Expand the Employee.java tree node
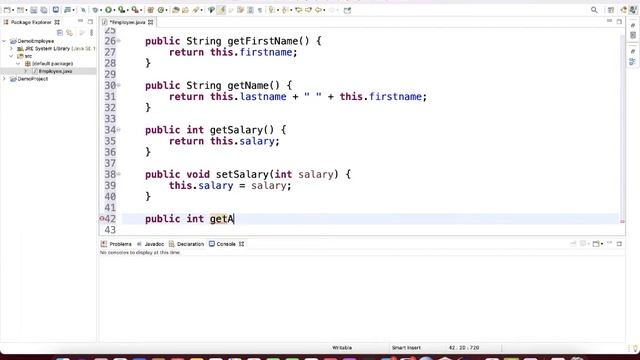 pyautogui.click(x=25, y=71)
